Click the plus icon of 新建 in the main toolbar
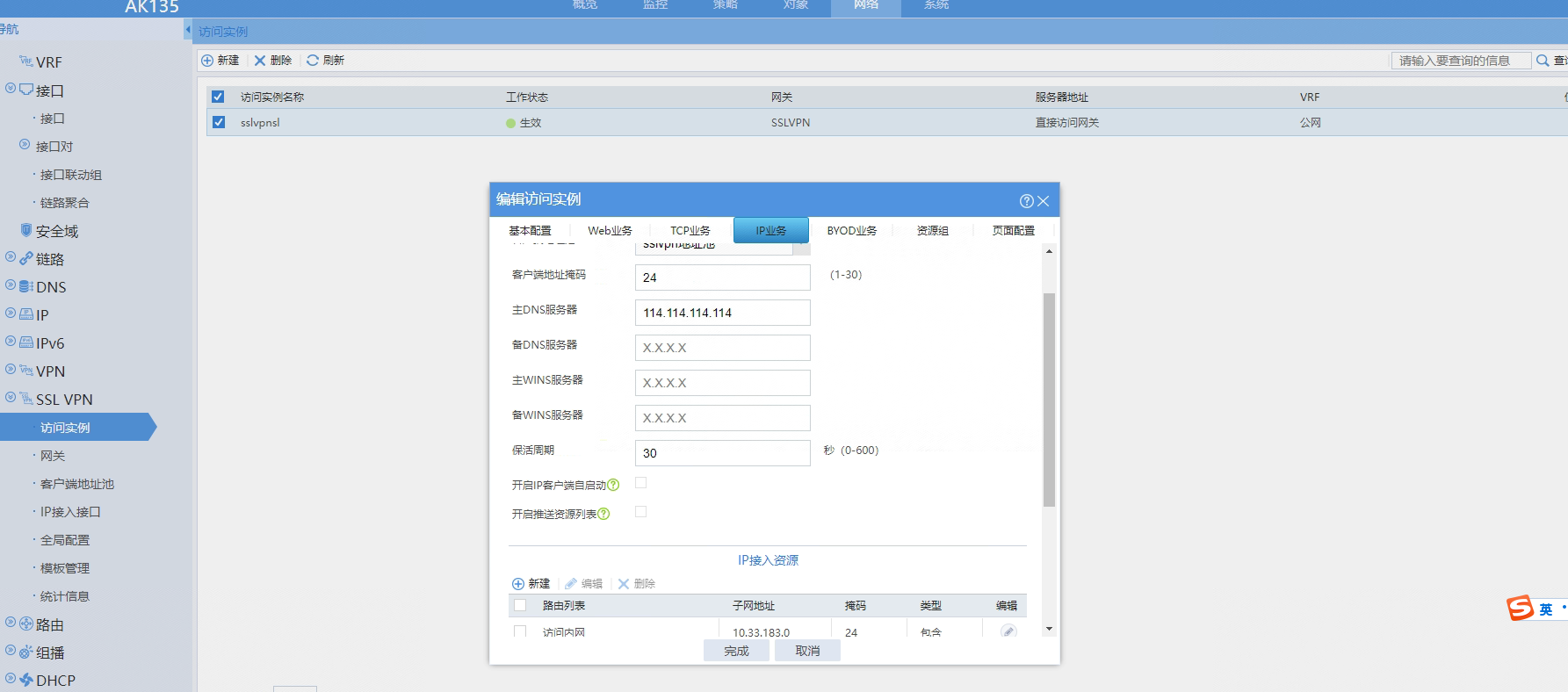The width and height of the screenshot is (1568, 692). point(207,61)
